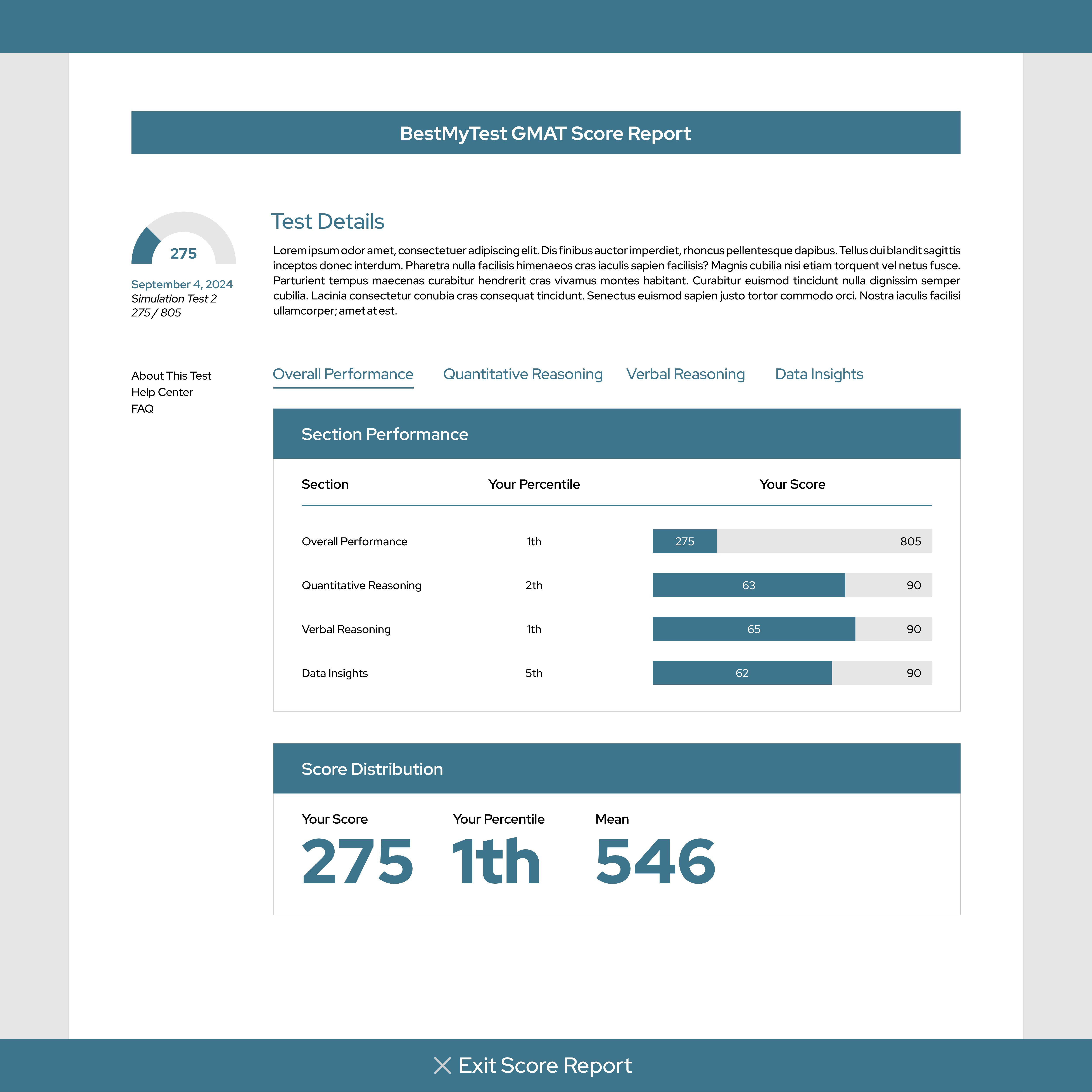Click the Overall Performance 275 score bar
This screenshot has height=1092, width=1092.
pos(792,541)
